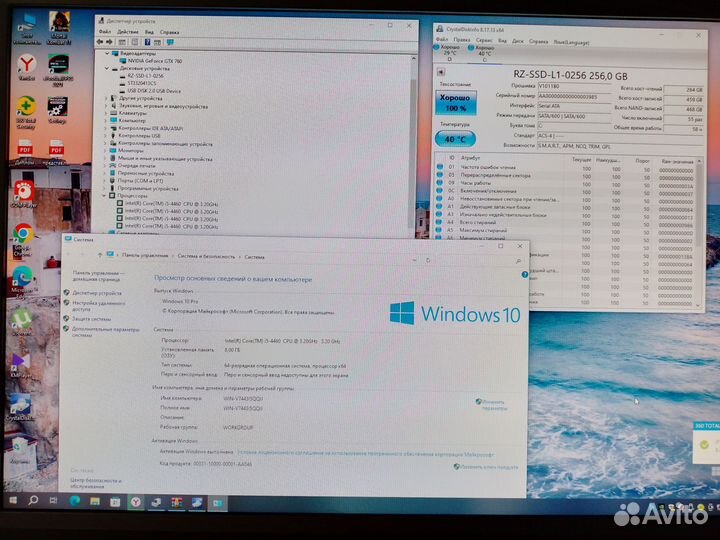Open Справка menu in Device Manager
Screen dimensions: 720x540
[169, 32]
